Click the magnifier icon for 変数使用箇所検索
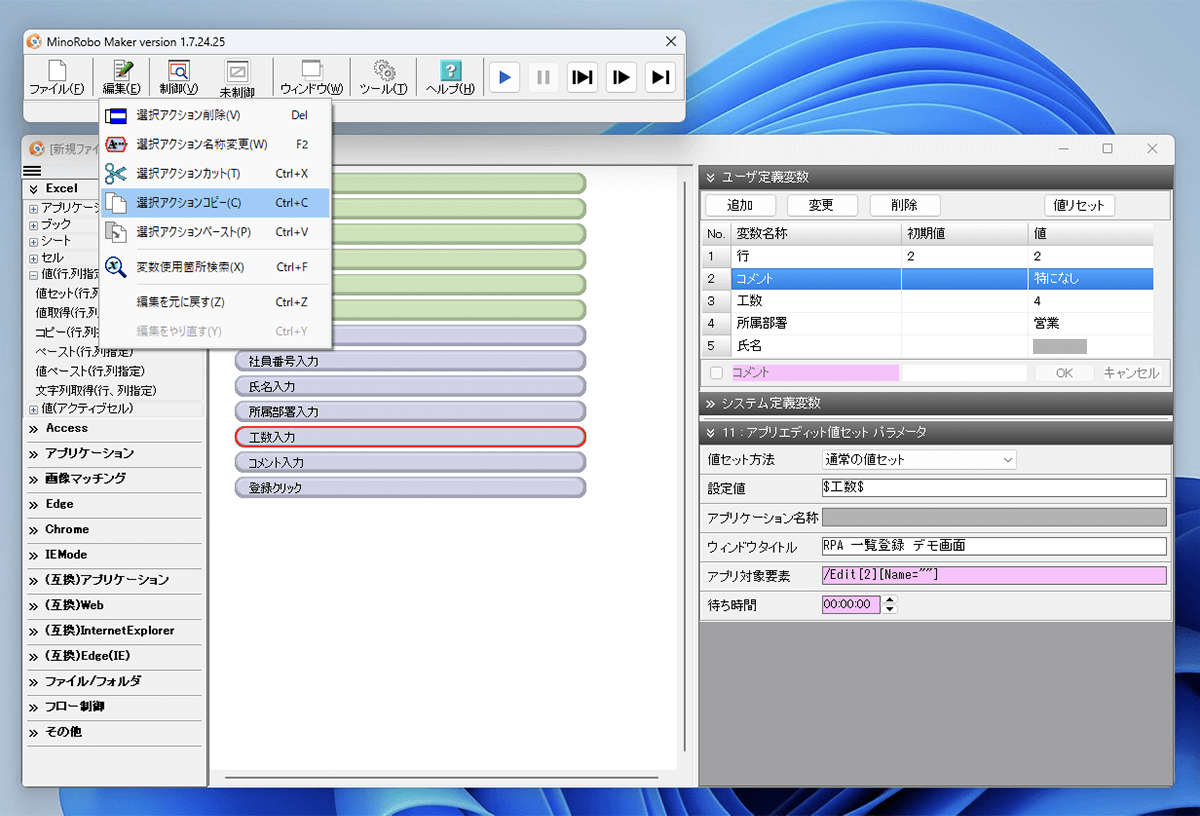Image resolution: width=1200 pixels, height=816 pixels. tap(116, 267)
